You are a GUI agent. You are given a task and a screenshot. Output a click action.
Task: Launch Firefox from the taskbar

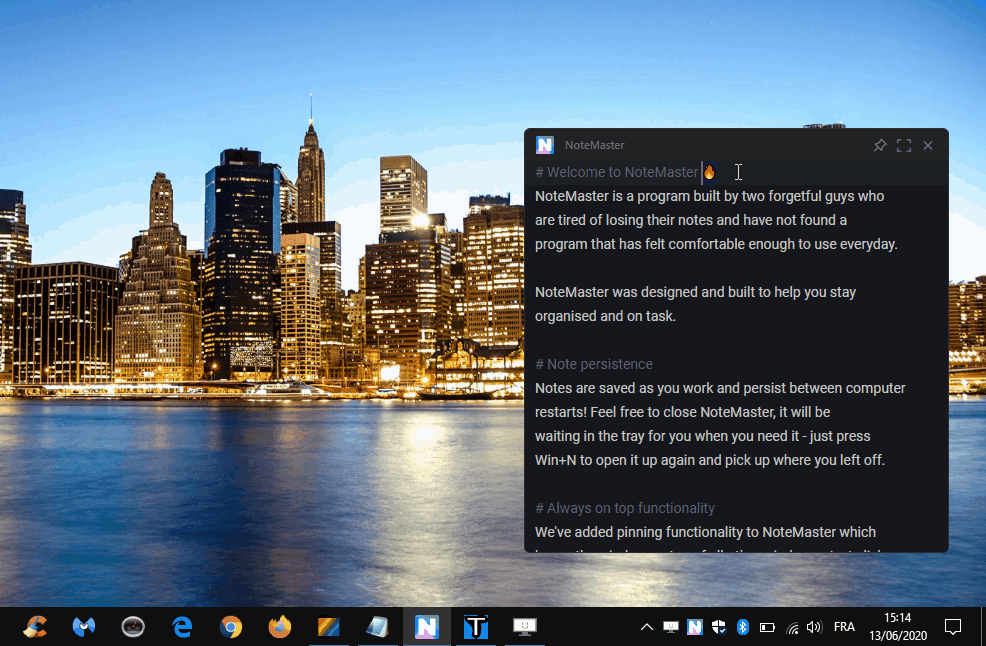[278, 627]
